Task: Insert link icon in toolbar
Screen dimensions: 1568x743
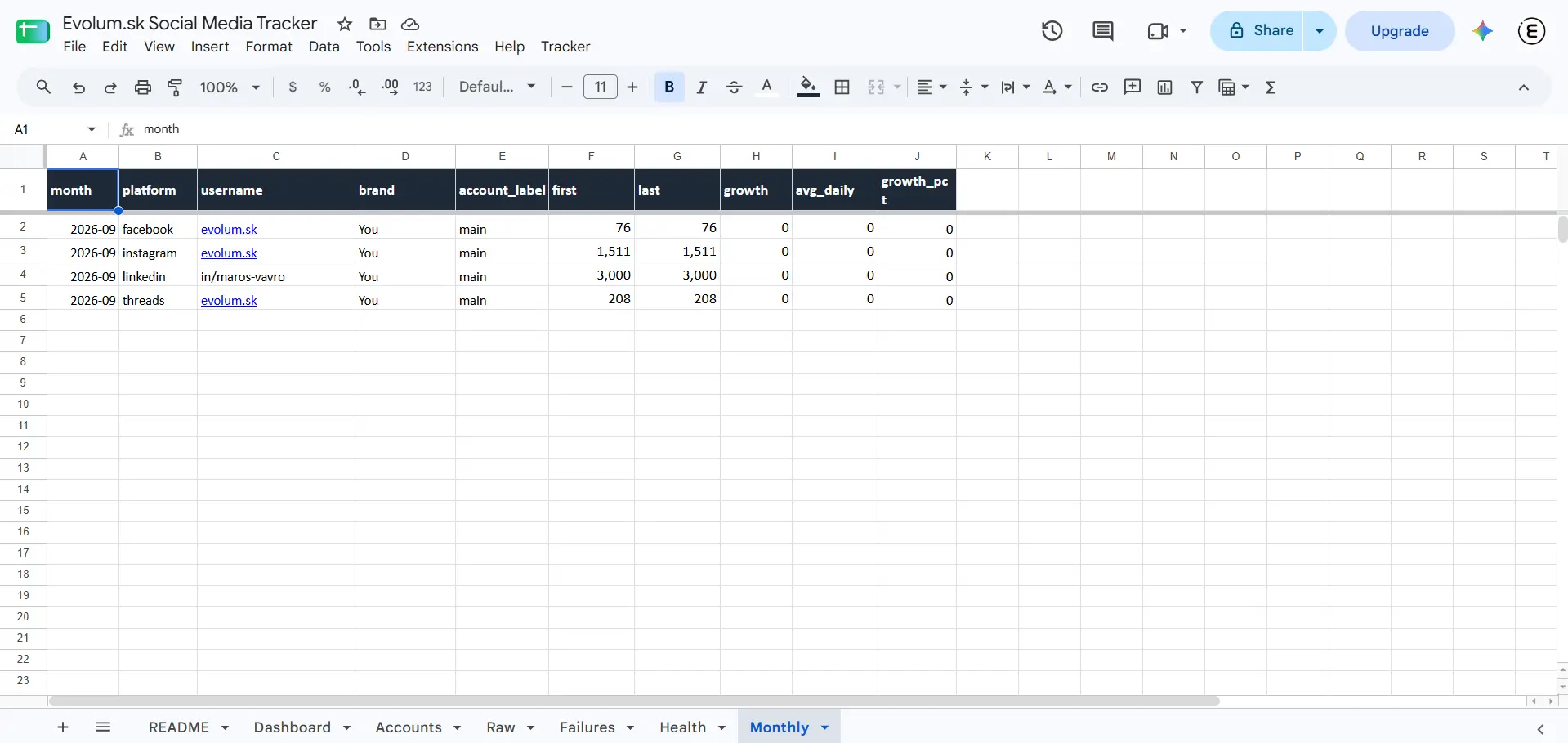Action: (x=1100, y=87)
